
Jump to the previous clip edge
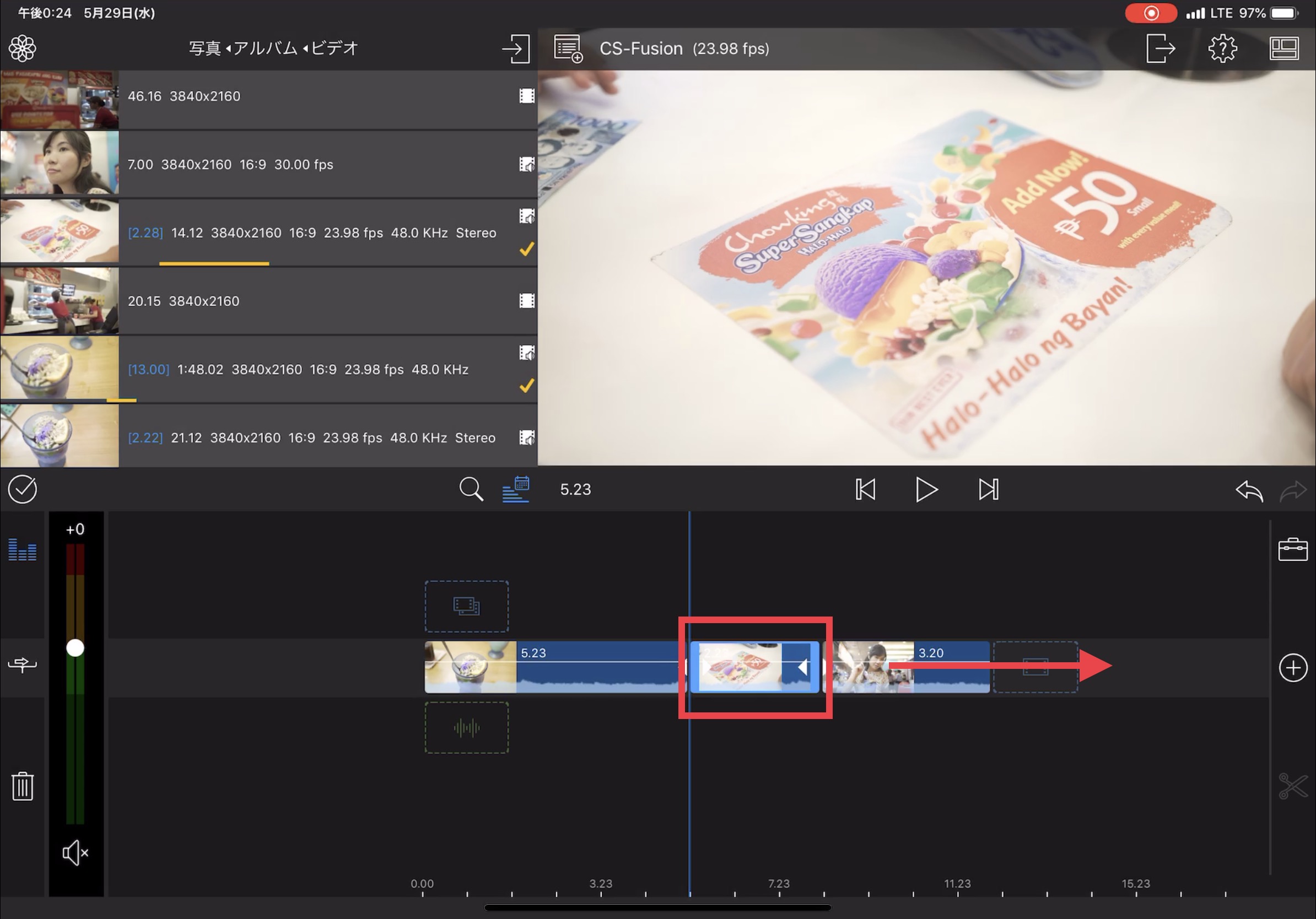pyautogui.click(x=865, y=490)
